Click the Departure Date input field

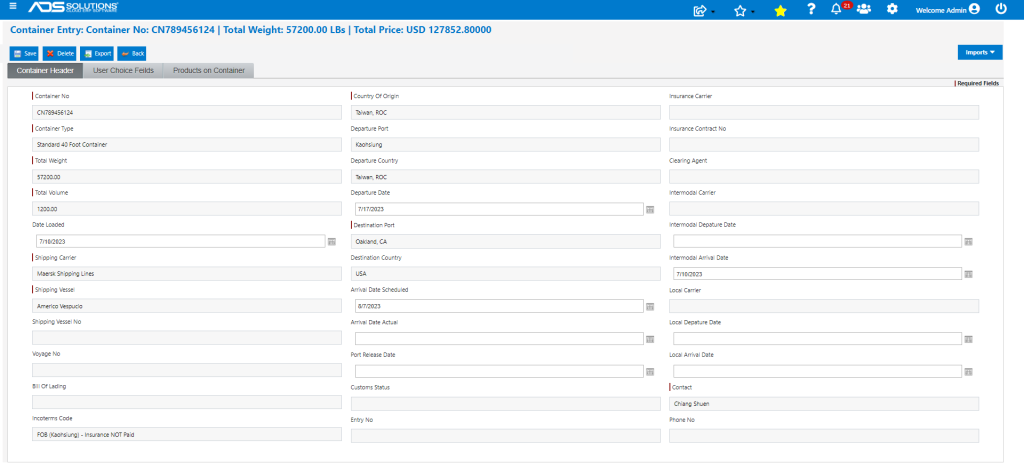pos(500,209)
